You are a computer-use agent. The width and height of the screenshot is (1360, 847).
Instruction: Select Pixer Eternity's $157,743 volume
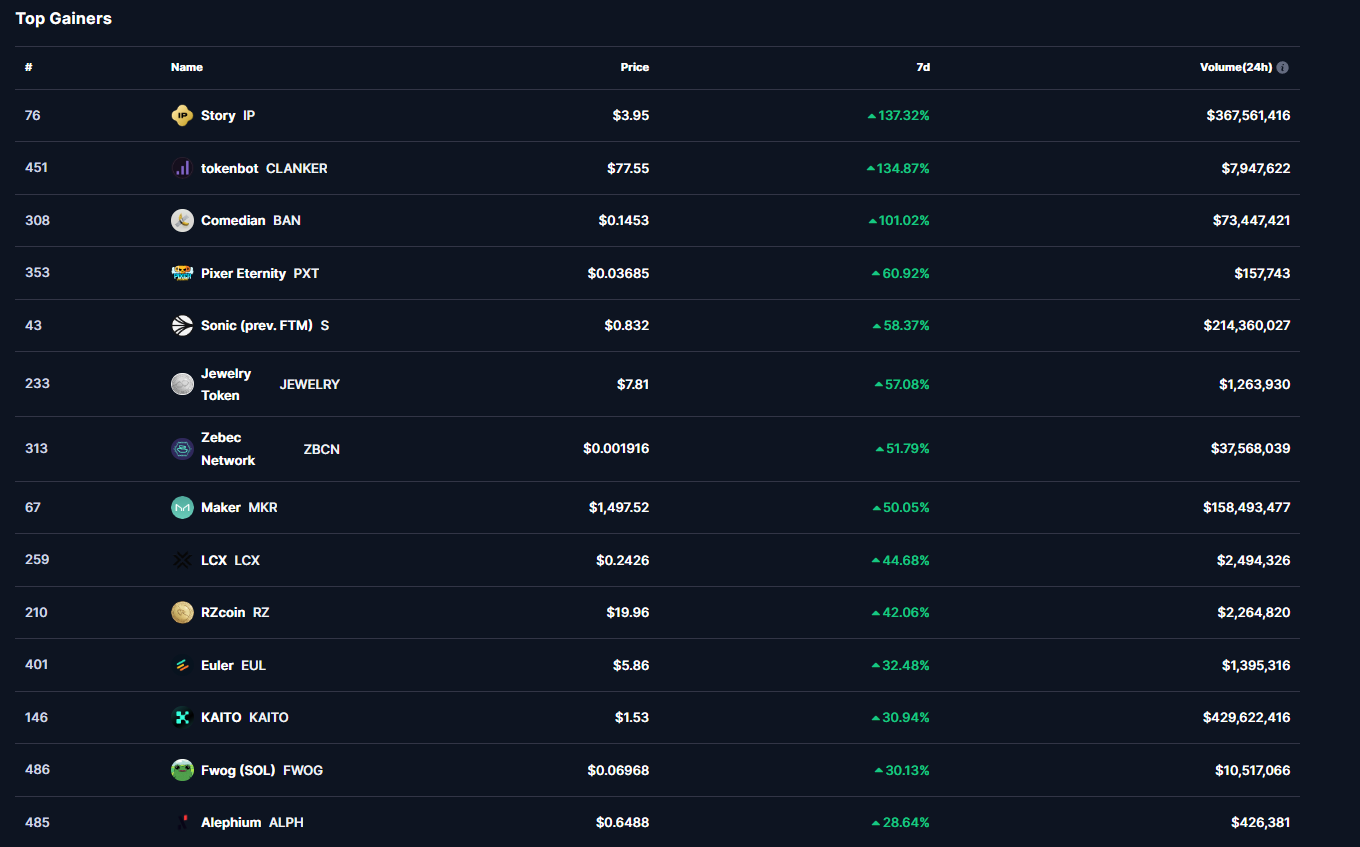[x=1262, y=273]
